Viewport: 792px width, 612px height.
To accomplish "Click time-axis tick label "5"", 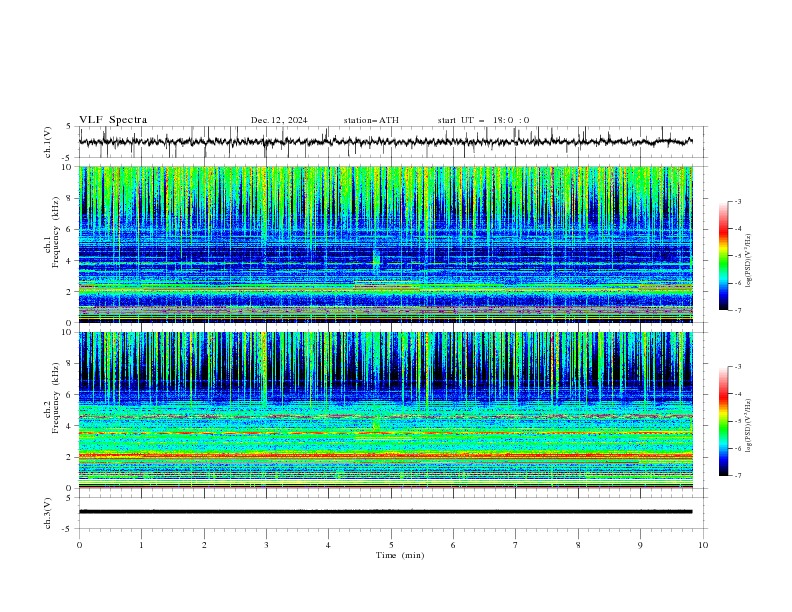I will (x=391, y=545).
